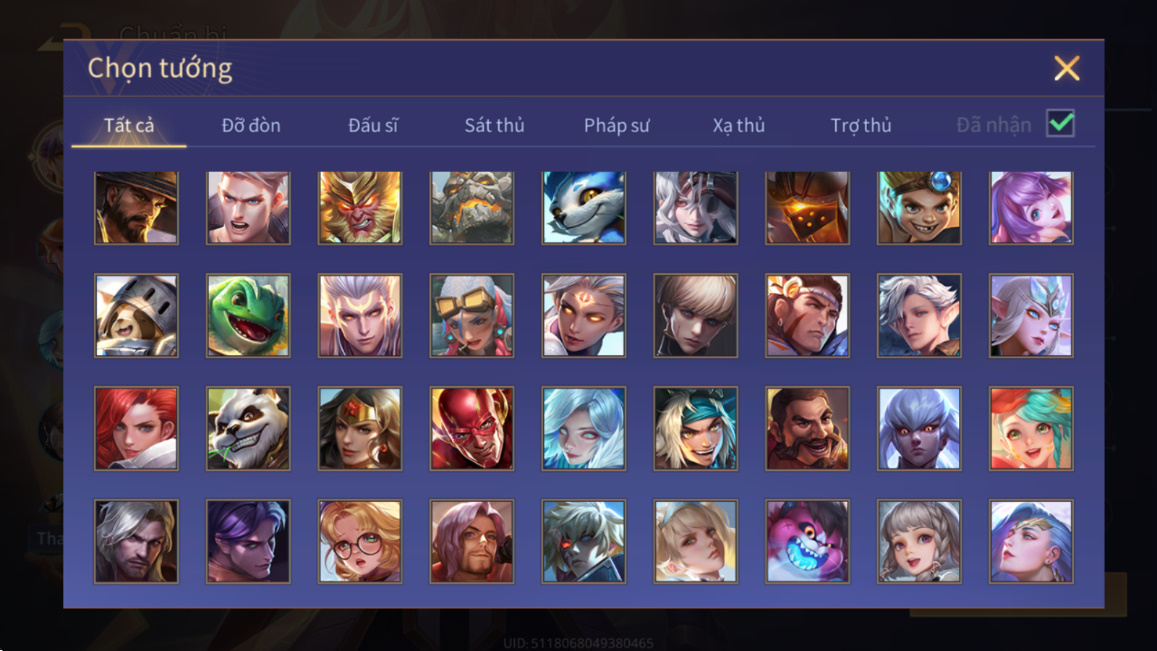Choose the green chameleon hero portrait
The height and width of the screenshot is (651, 1157).
(248, 316)
